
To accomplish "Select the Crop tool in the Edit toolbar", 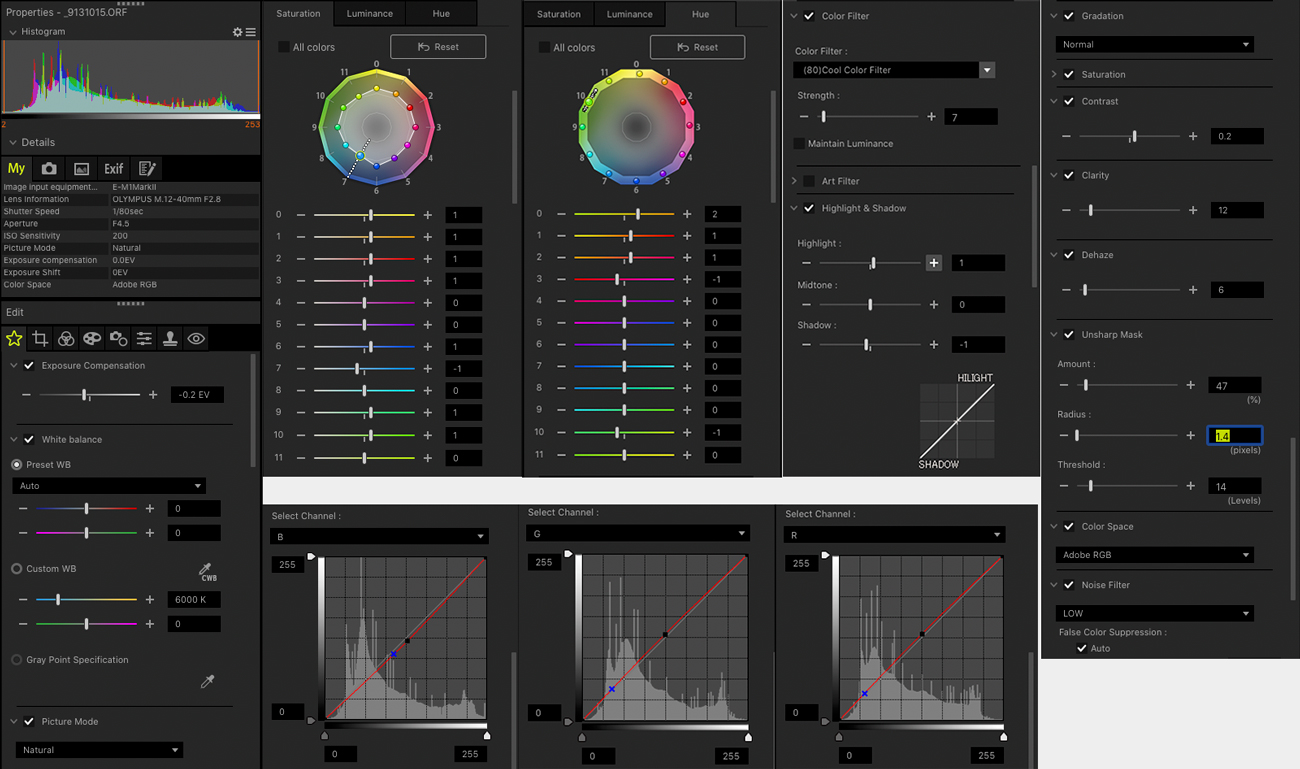I will click(40, 338).
